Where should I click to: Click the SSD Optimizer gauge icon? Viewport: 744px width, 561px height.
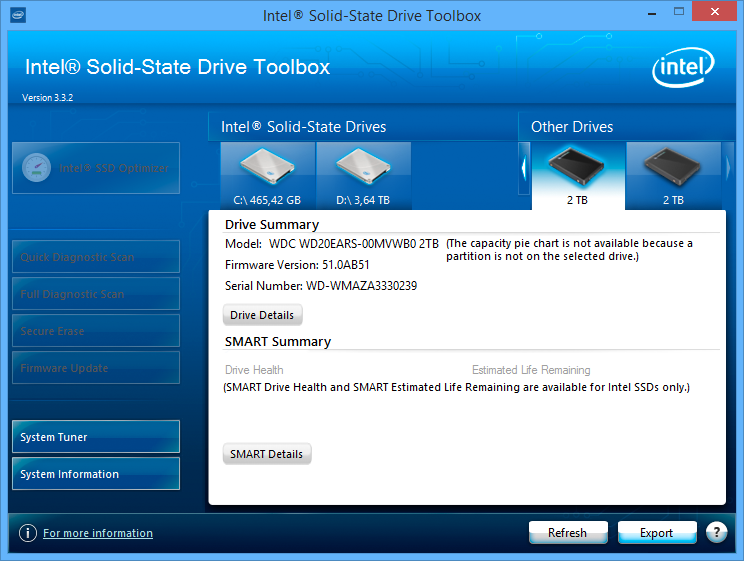point(37,168)
